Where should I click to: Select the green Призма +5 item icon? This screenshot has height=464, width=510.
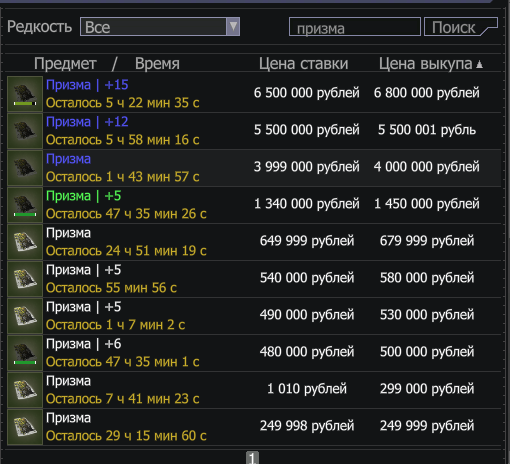tap(25, 205)
